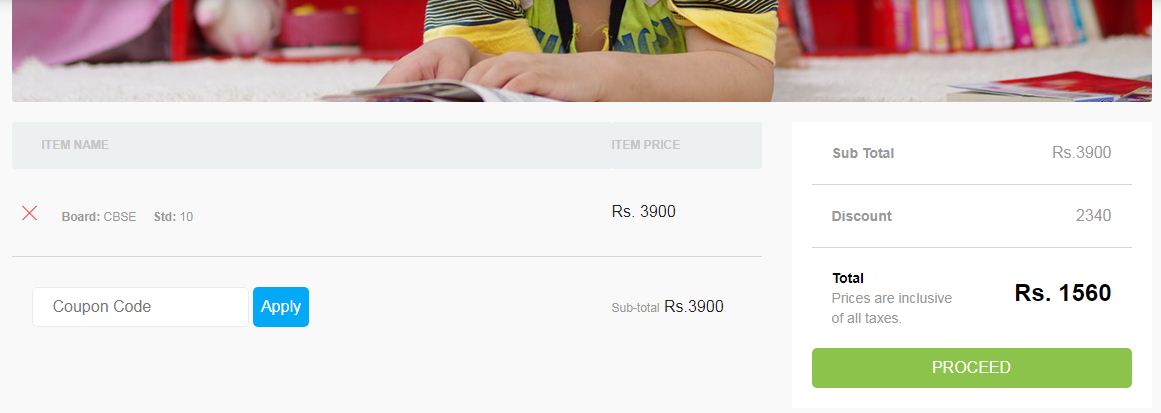Click the banner image of child reading
Screen dimensions: 1161x413
(581, 50)
